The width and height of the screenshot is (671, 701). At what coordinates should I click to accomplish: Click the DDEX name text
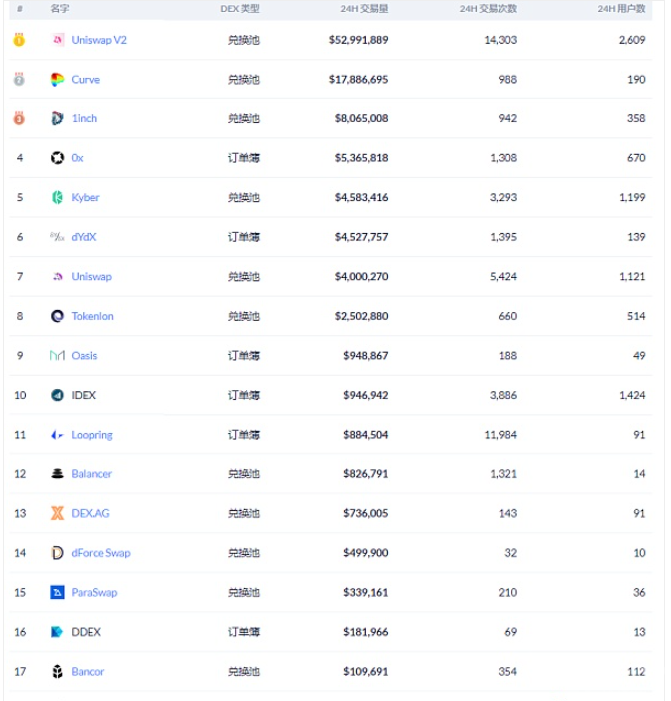pos(86,632)
